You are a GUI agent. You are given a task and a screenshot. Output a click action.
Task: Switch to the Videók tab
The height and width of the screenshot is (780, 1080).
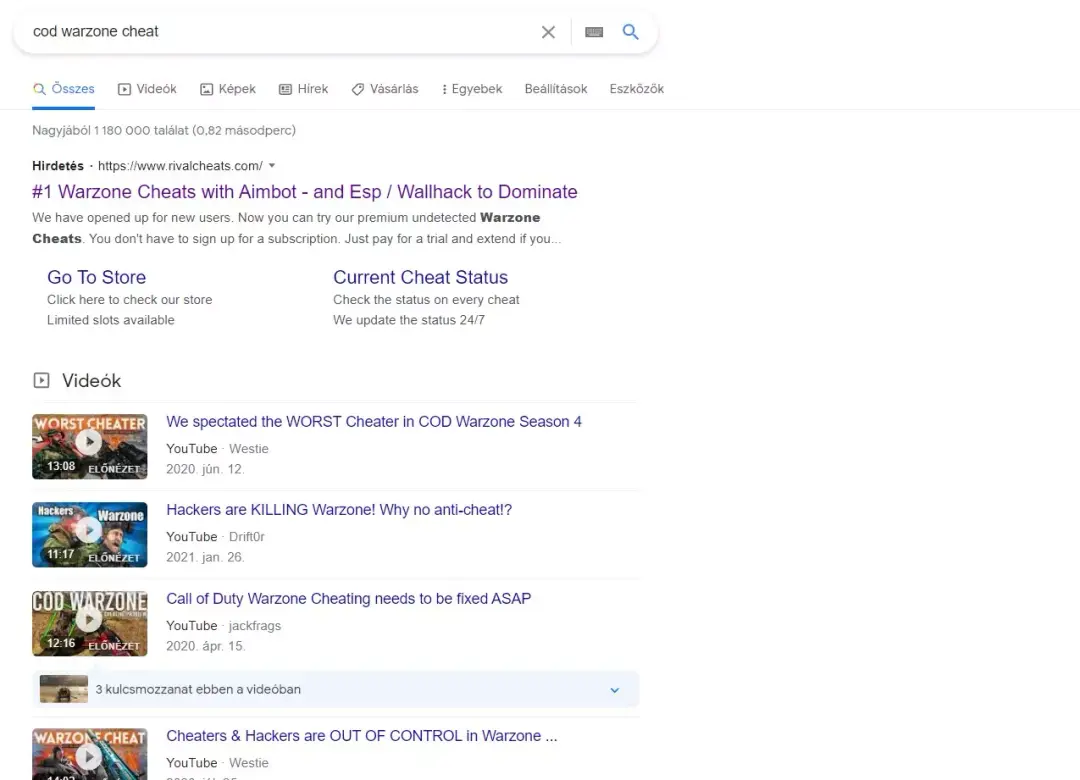pos(147,89)
